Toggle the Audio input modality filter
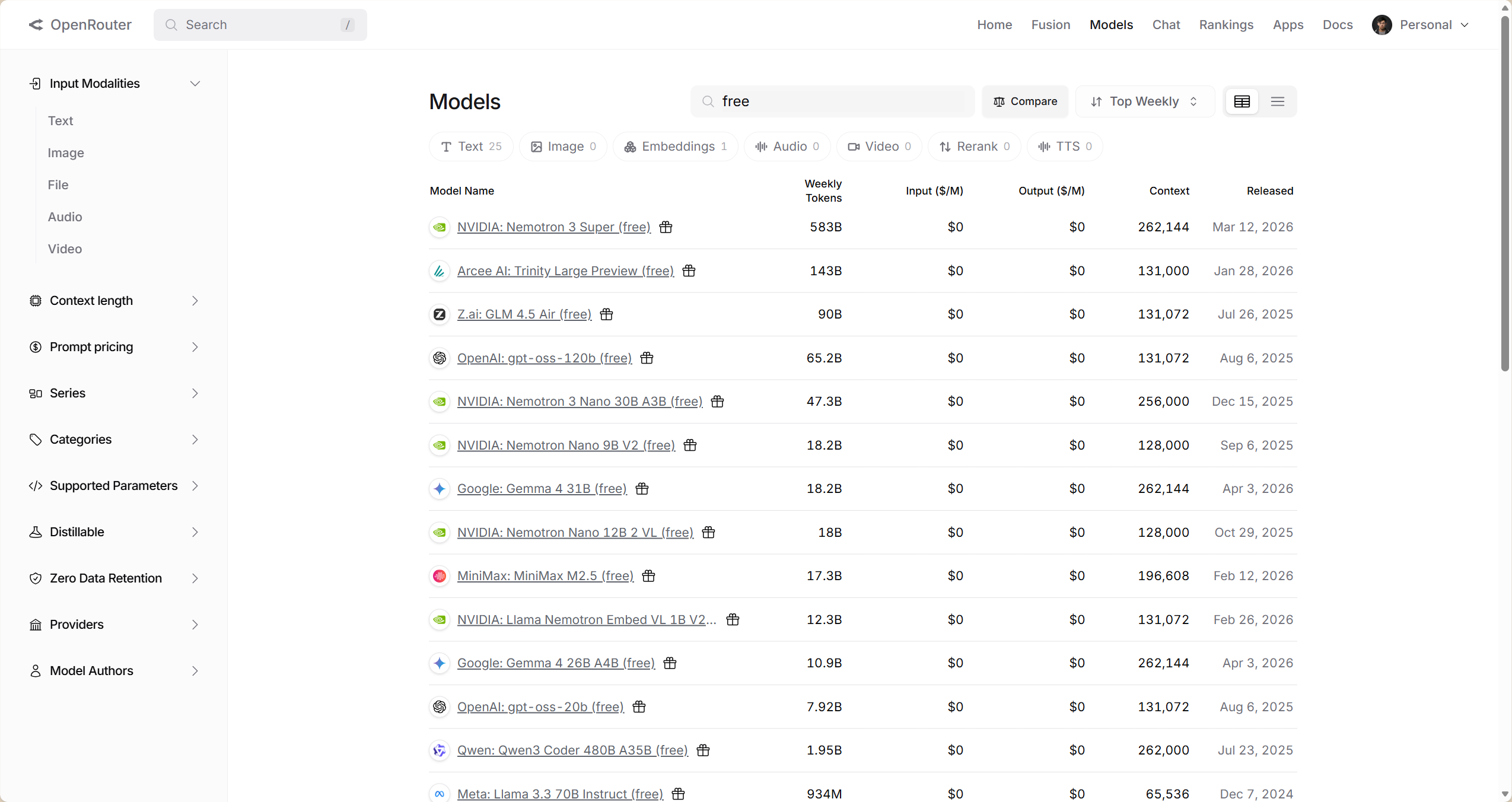Screen dimensions: 1512x802 65,217
